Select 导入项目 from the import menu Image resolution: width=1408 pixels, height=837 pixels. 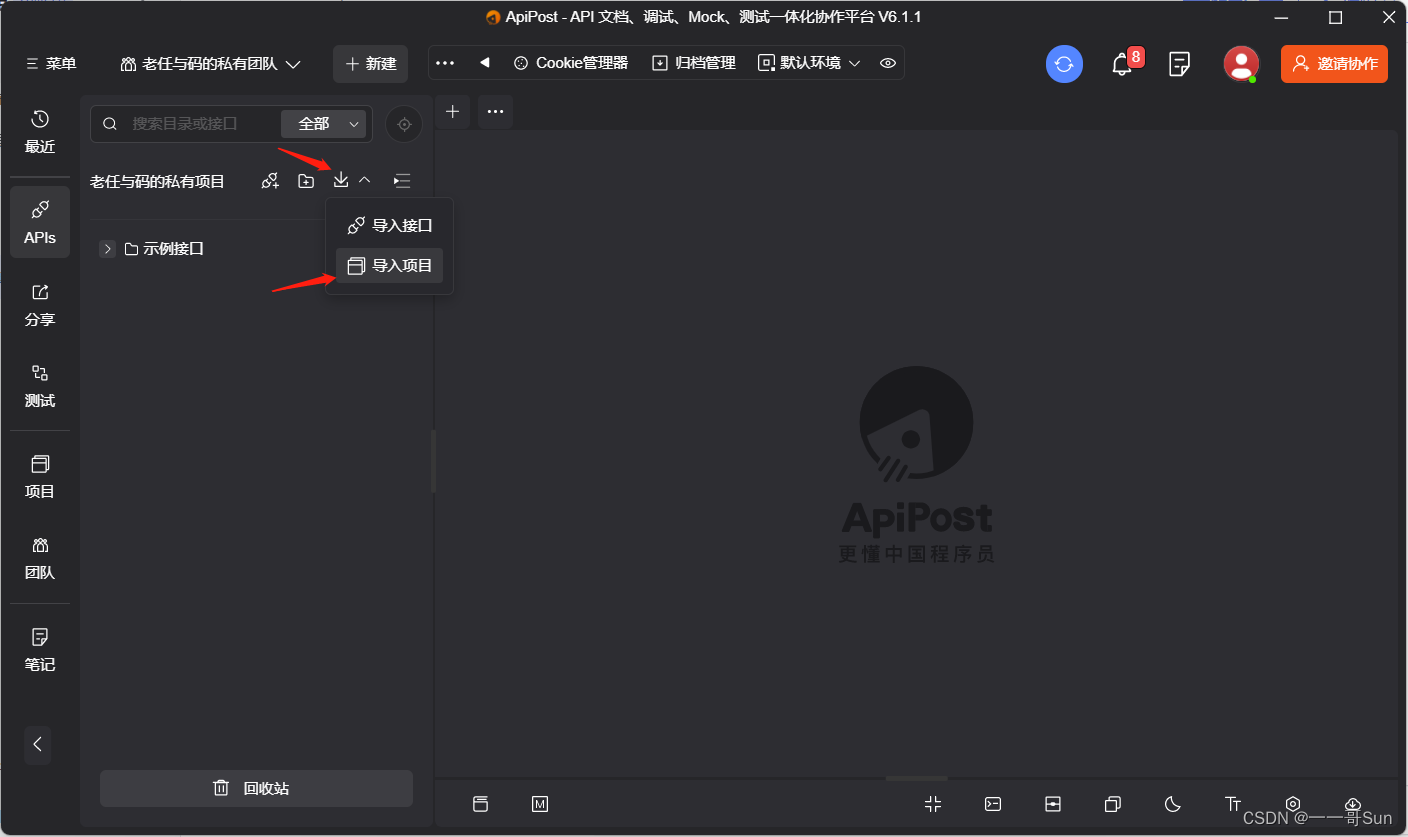click(390, 266)
